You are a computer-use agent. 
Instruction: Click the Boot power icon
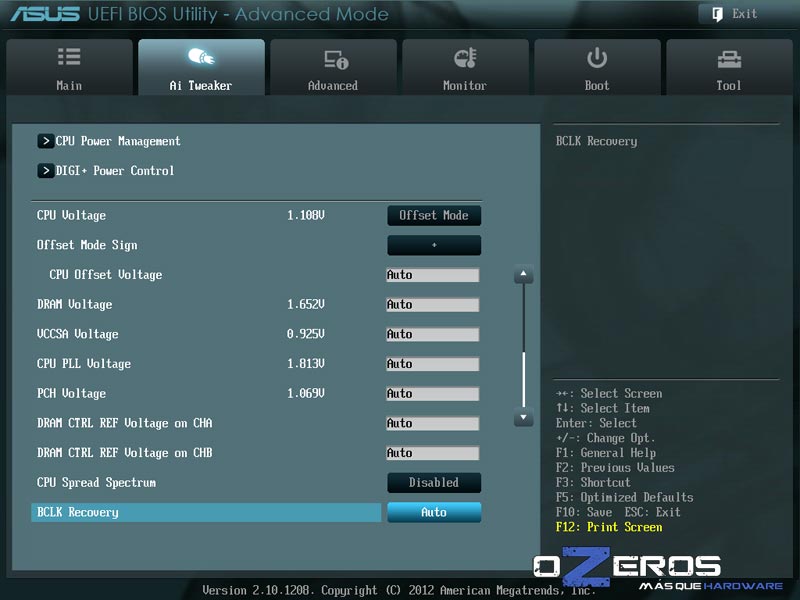(597, 58)
